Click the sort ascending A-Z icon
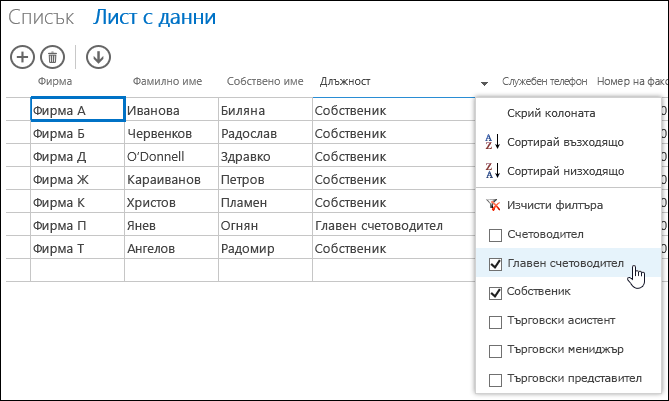Image resolution: width=669 pixels, height=401 pixels. point(492,142)
